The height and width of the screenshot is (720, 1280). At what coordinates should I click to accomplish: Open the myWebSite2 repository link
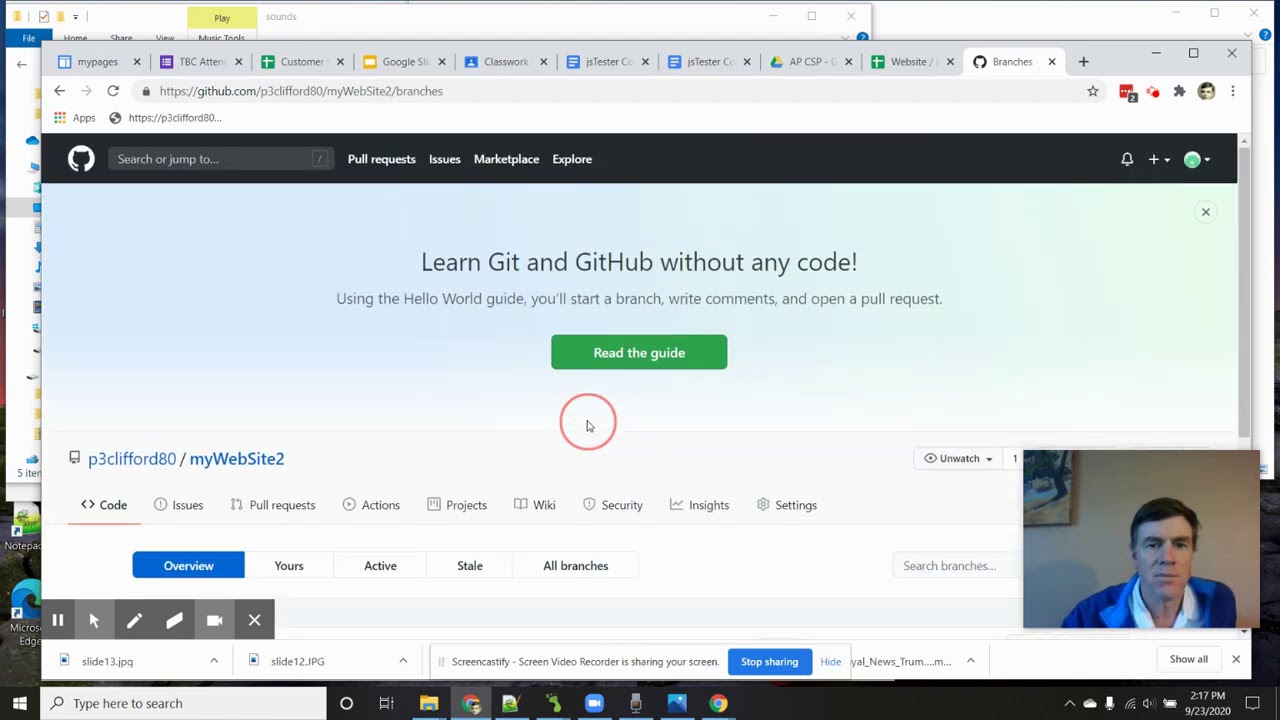(x=237, y=458)
